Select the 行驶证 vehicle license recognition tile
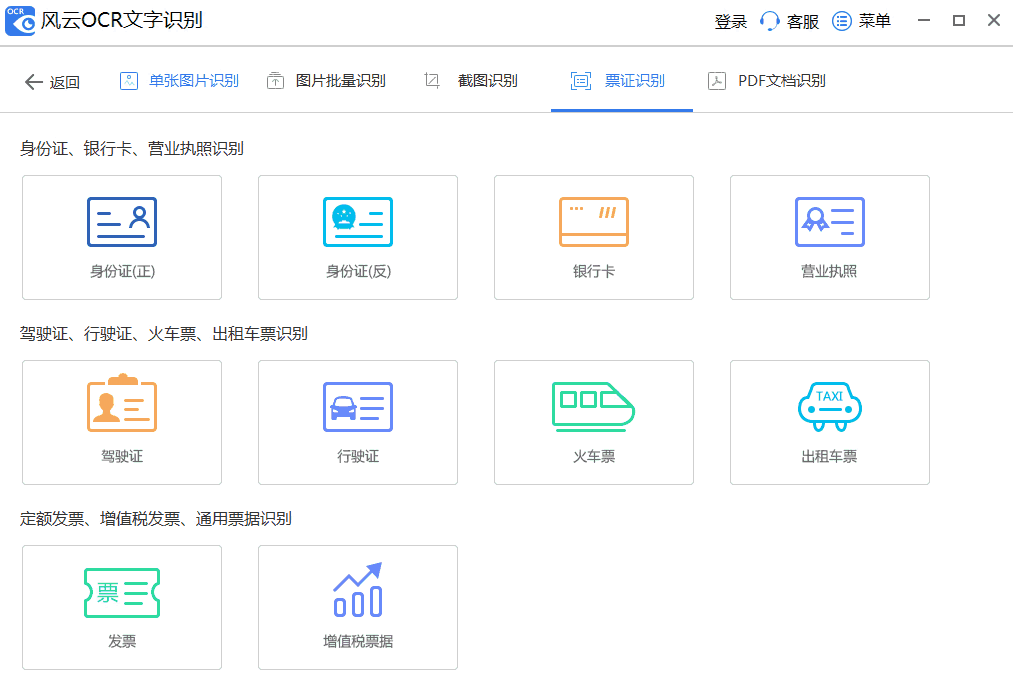Screen dimensions: 1013x688 coord(357,422)
